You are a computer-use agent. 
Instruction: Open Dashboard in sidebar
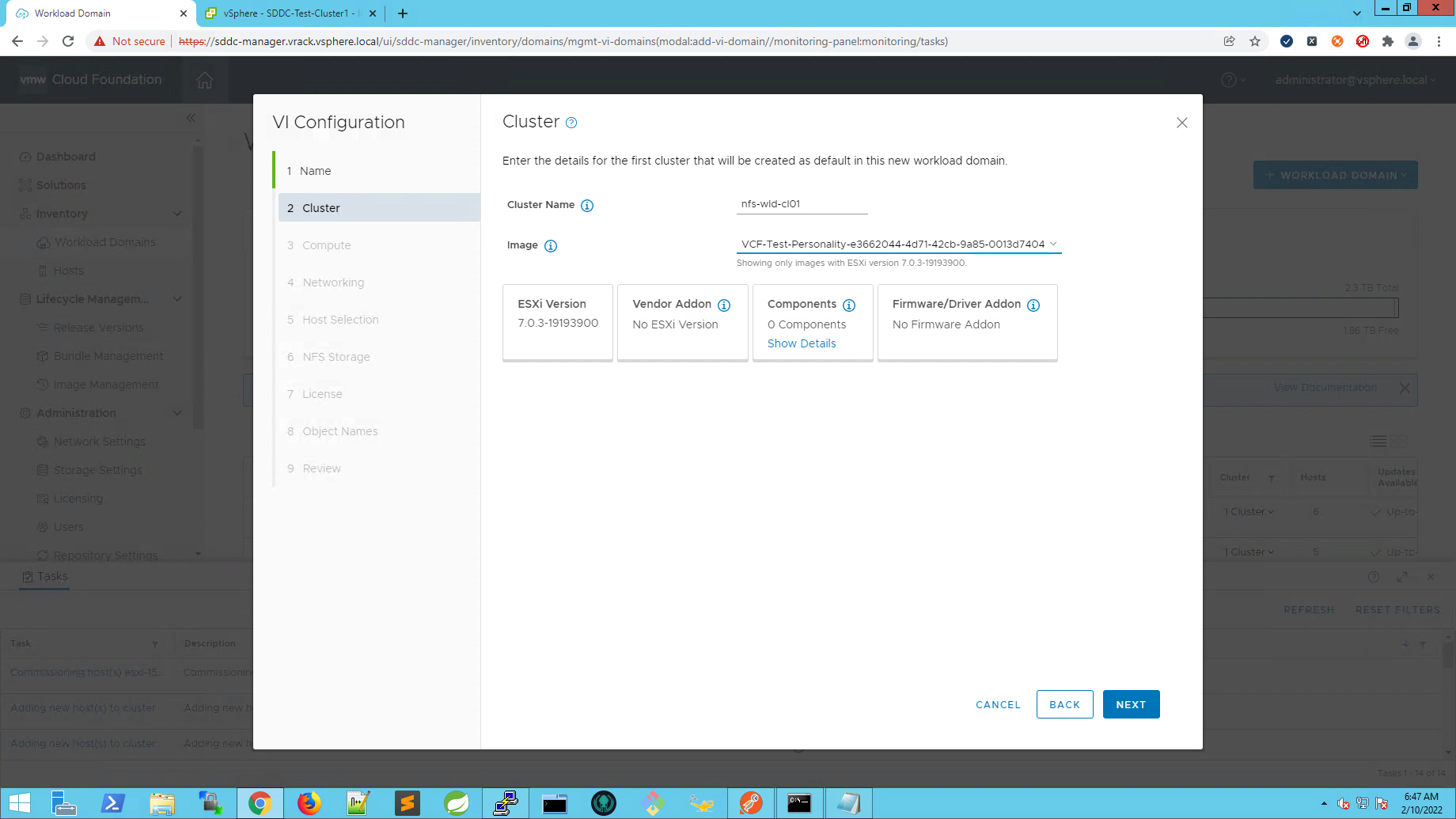tap(66, 157)
